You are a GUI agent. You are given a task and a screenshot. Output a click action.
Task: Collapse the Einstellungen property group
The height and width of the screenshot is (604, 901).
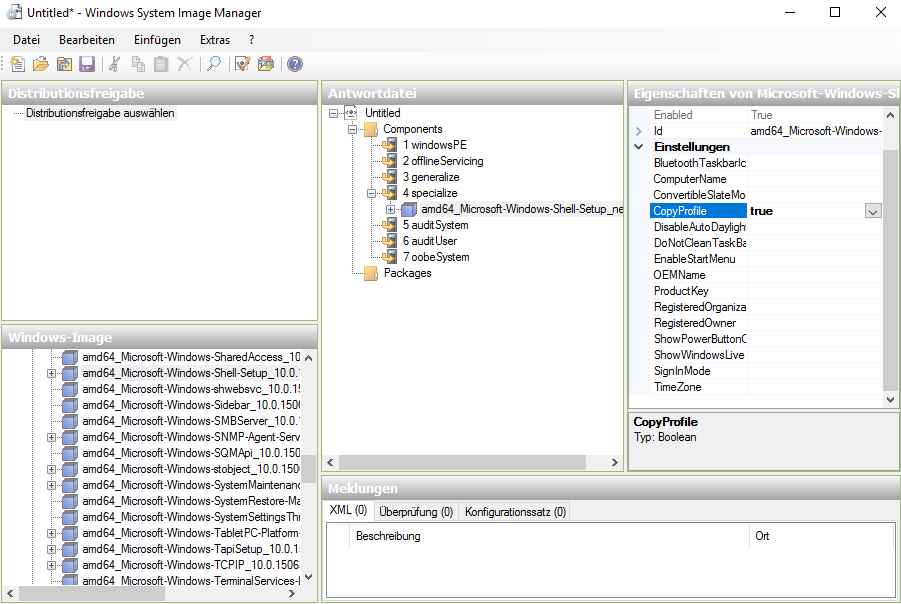coord(638,147)
